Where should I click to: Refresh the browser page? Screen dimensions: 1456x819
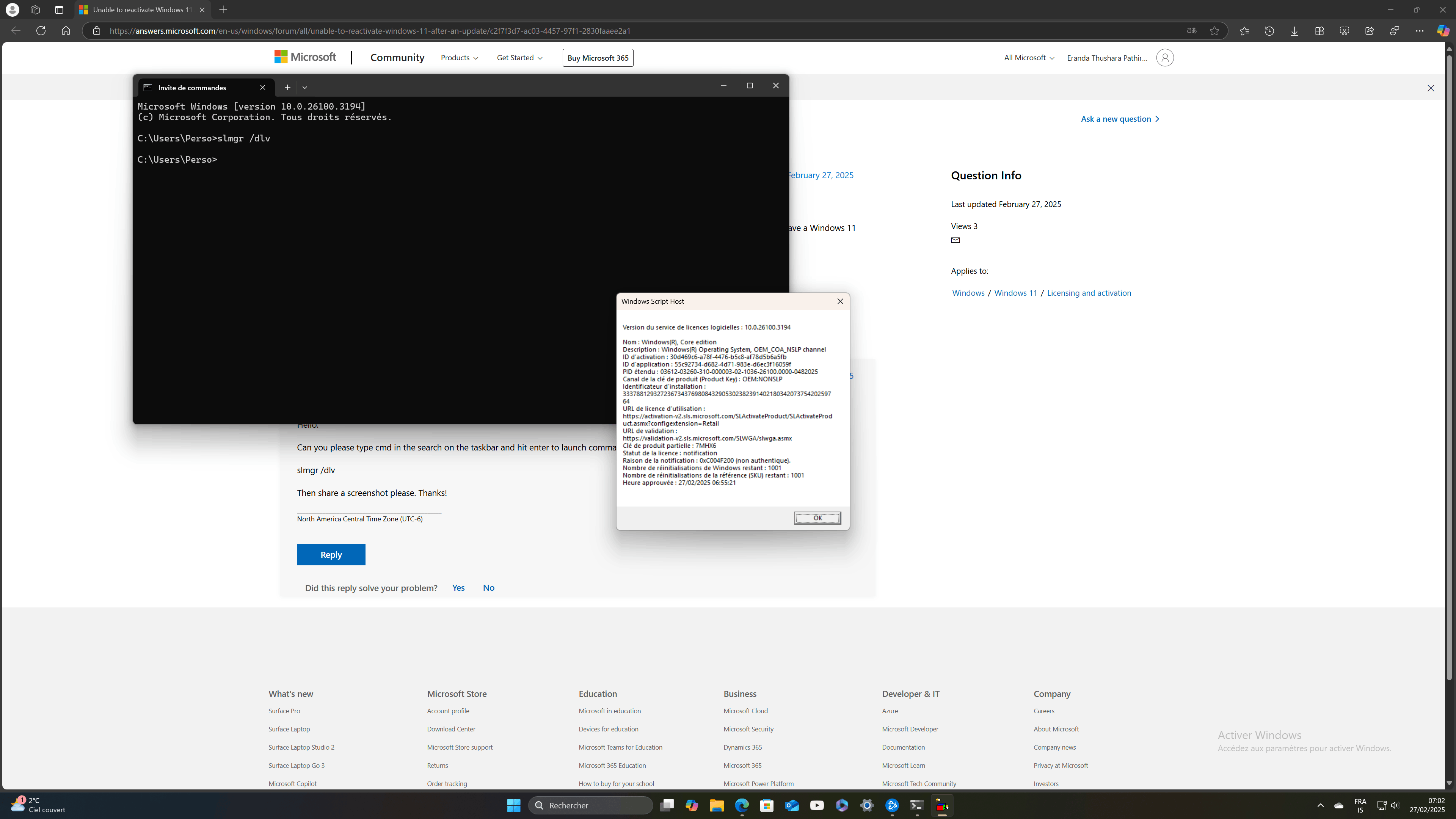tap(41, 30)
